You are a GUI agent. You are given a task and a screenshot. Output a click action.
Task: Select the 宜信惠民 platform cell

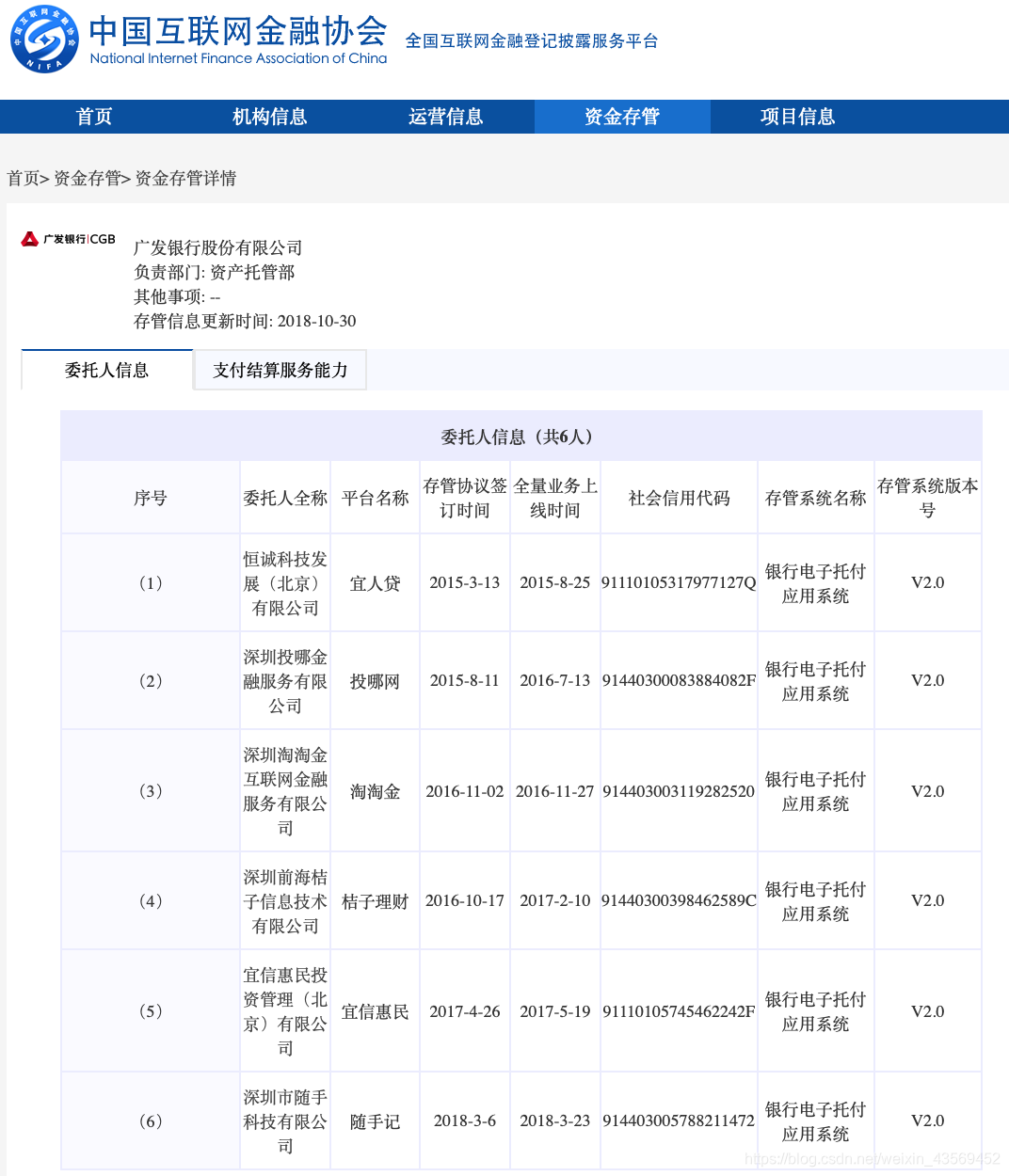click(376, 1011)
